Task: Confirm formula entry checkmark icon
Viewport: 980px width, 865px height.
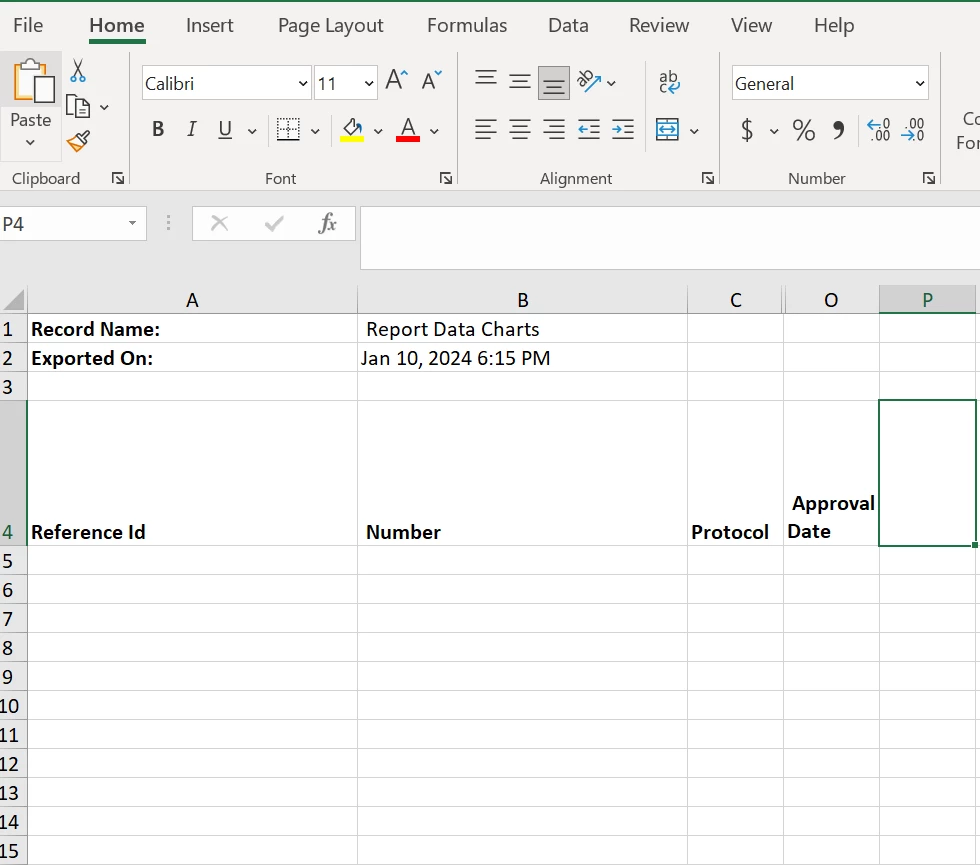Action: (274, 223)
